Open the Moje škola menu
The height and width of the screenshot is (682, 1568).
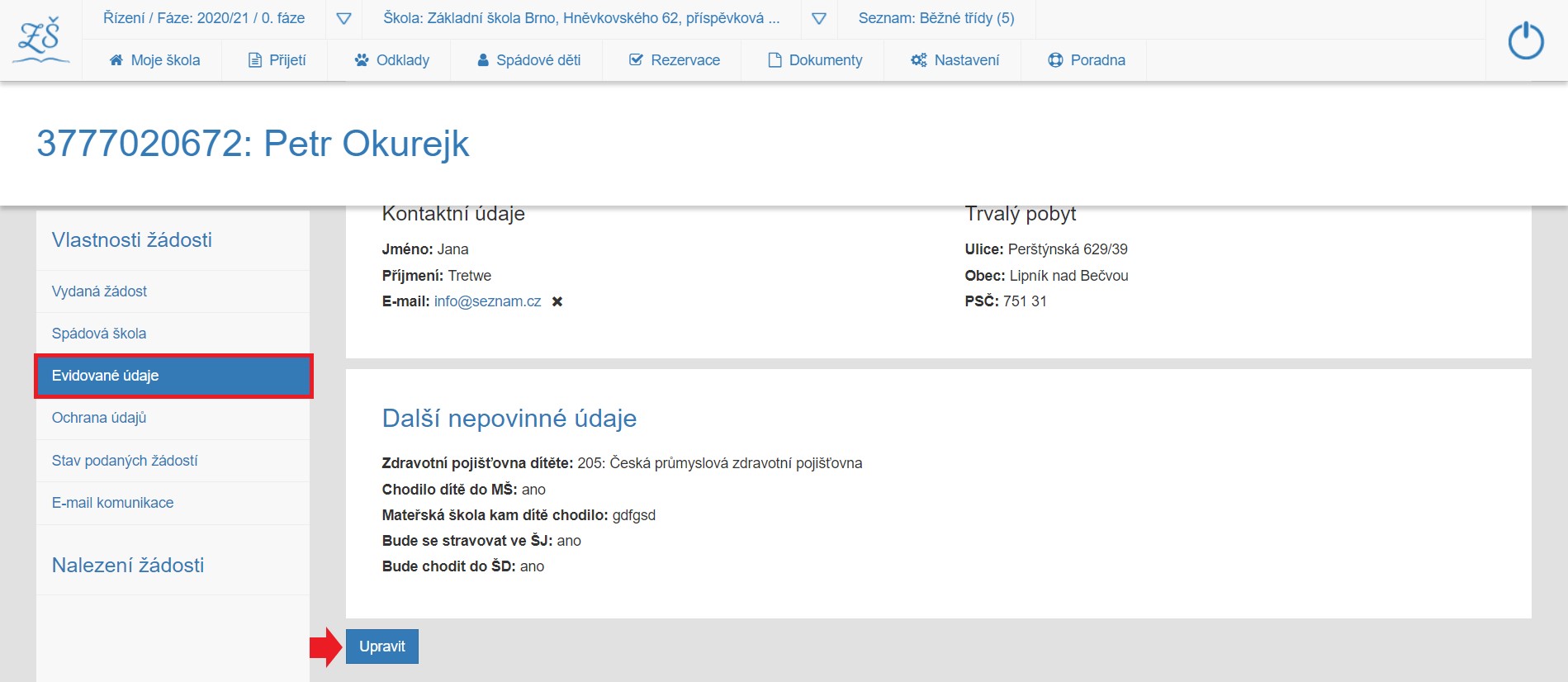point(154,59)
